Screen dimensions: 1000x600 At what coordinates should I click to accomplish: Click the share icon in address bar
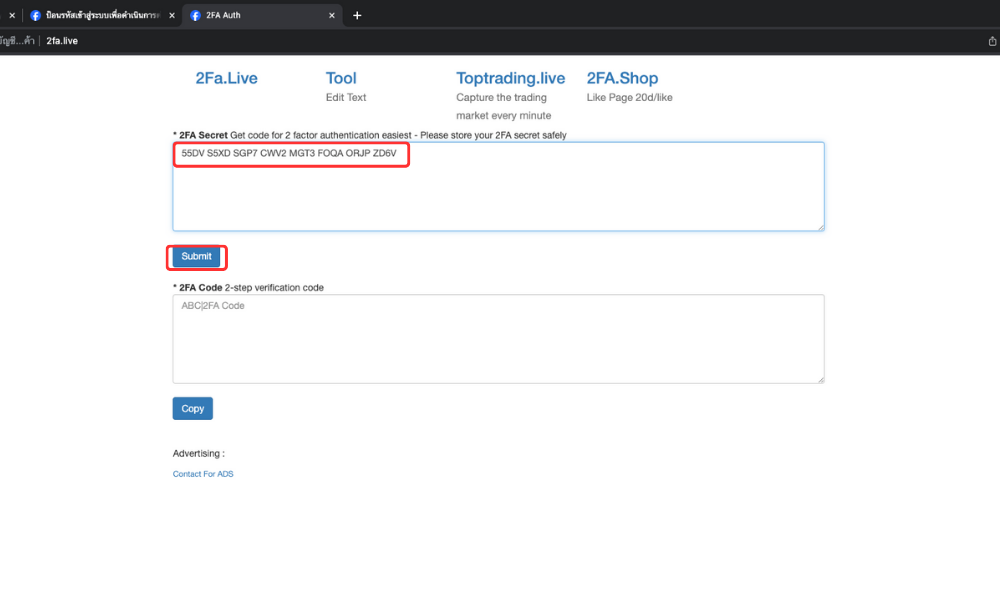[x=992, y=41]
